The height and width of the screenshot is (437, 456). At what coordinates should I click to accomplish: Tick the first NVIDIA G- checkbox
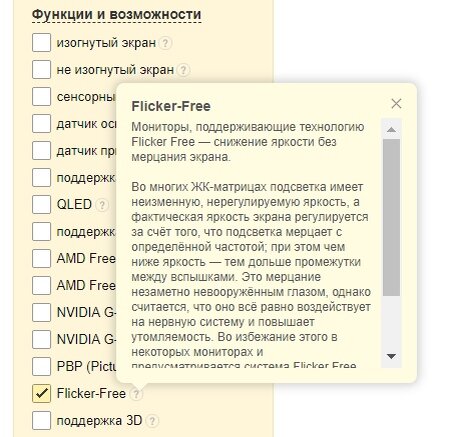pos(41,312)
